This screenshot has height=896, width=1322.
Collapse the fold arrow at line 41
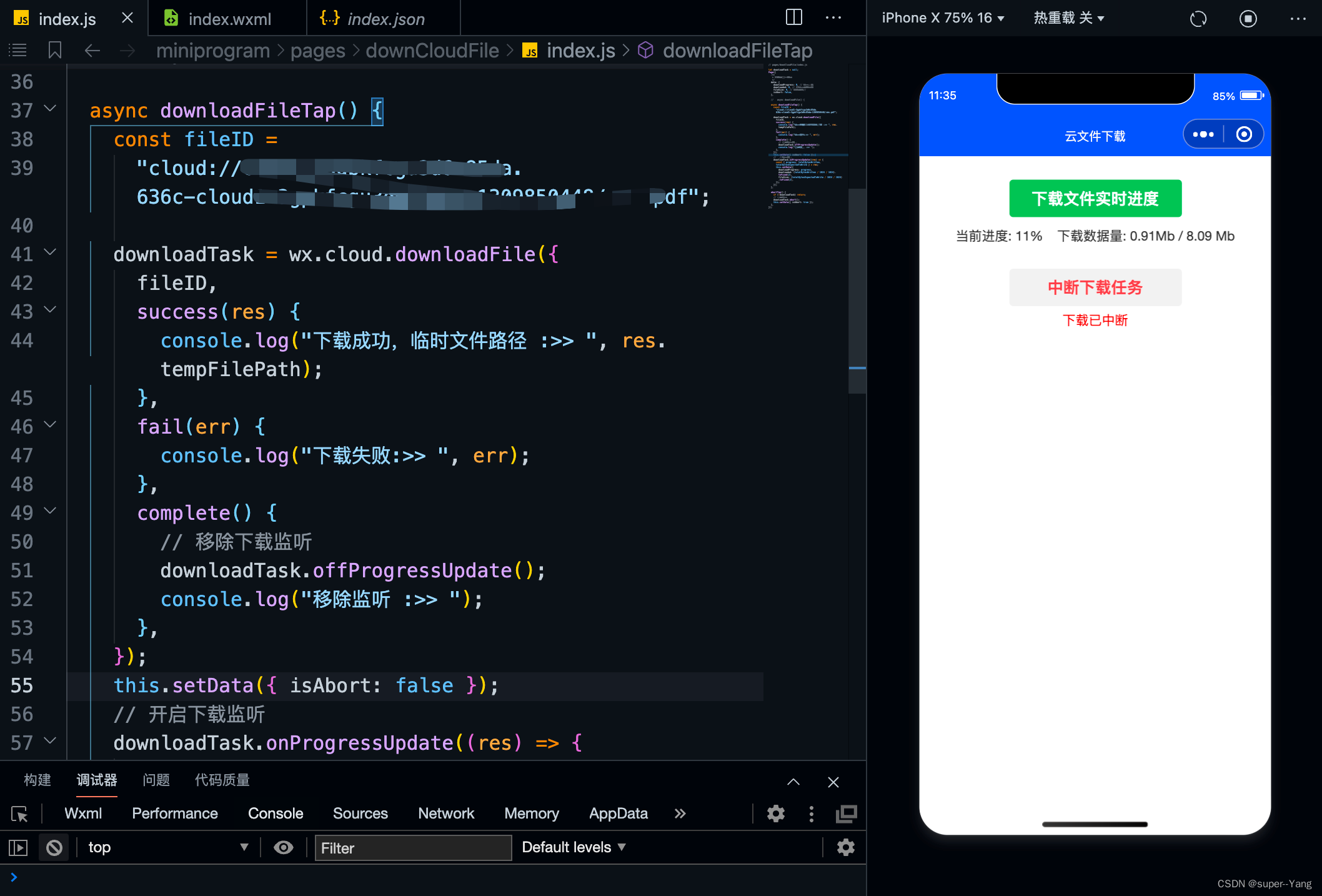50,252
